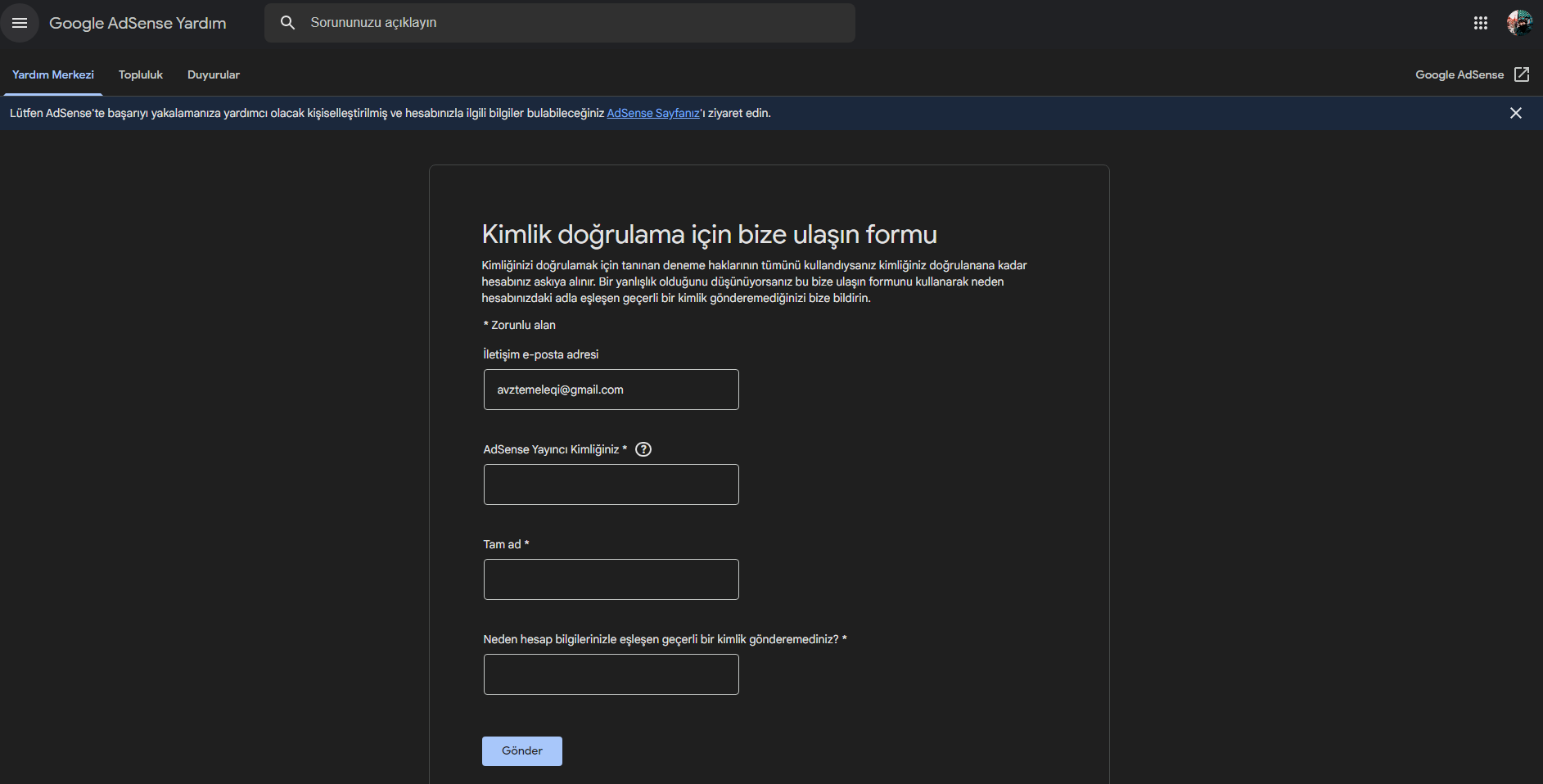Screen dimensions: 1543x784
Task: Open the hamburger main menu
Action: tap(20, 23)
